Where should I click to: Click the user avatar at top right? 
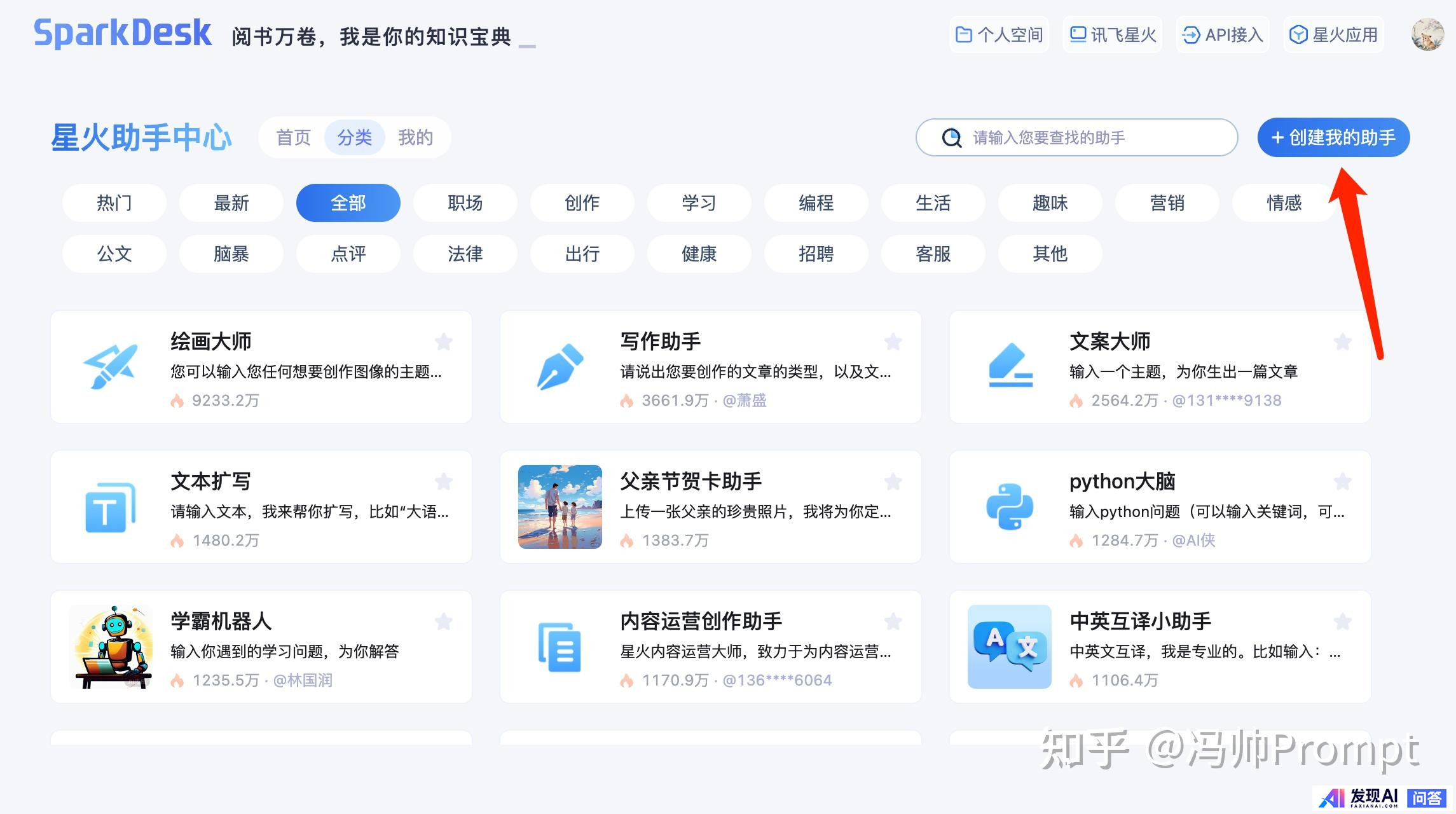point(1427,34)
